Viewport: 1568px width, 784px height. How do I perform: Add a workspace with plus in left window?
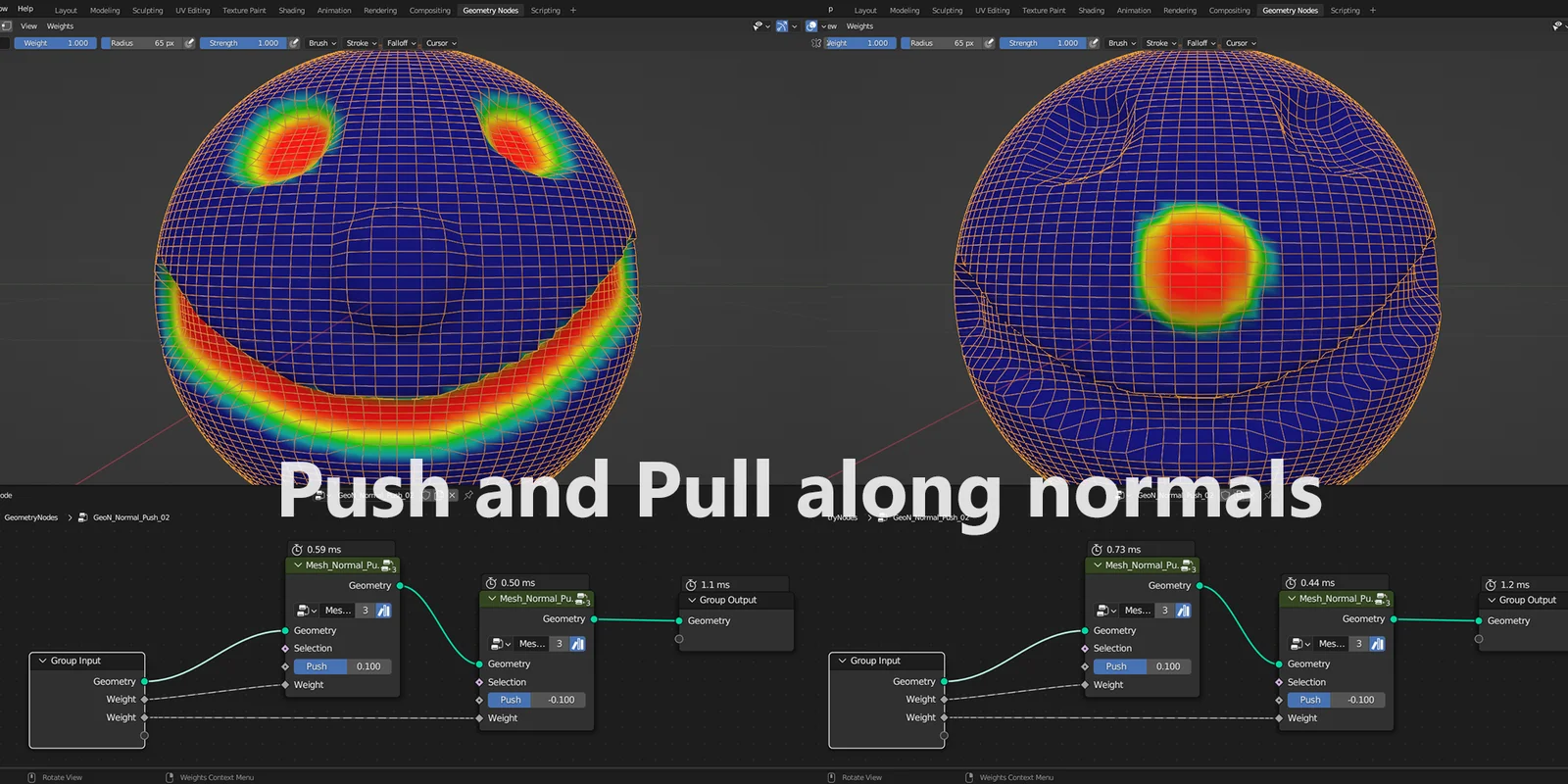tap(573, 11)
